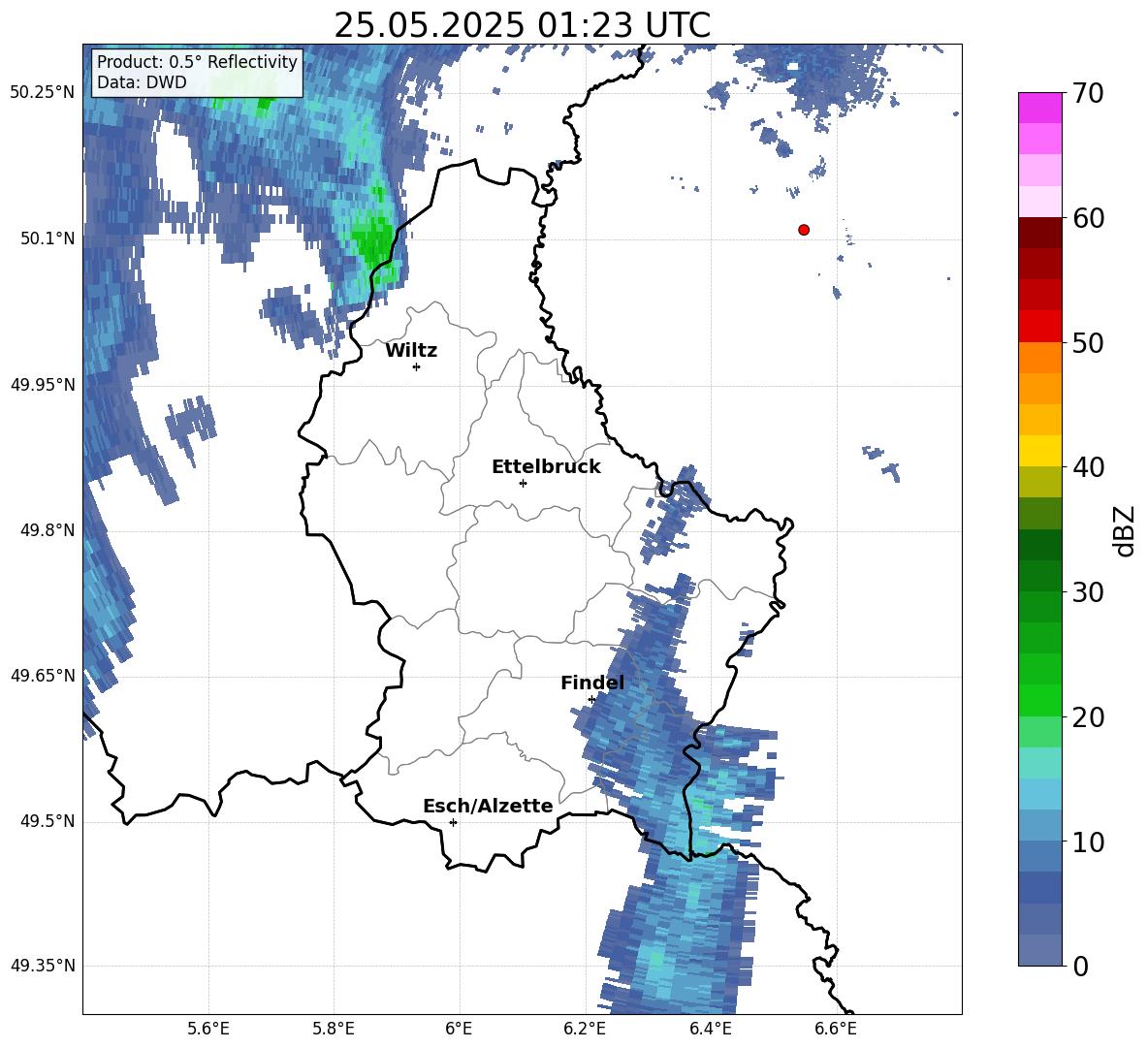This screenshot has height=1048, width=1148.
Task: Click the 5.6°E longitude label
Action: coord(207,1029)
